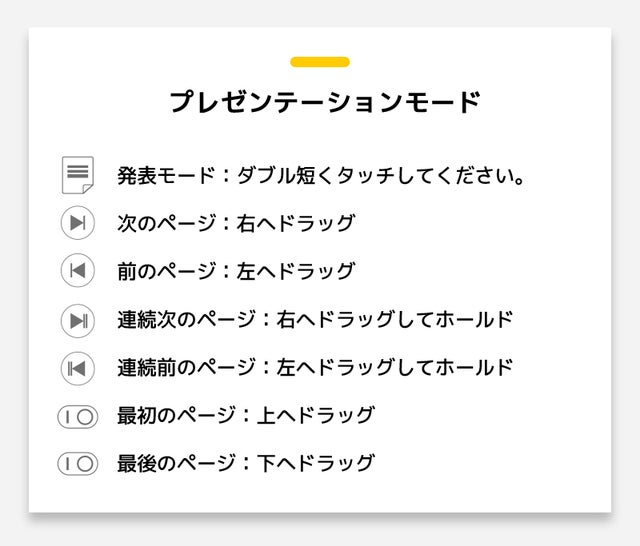Click the next page skip-forward icon
The image size is (640, 546).
point(78,223)
